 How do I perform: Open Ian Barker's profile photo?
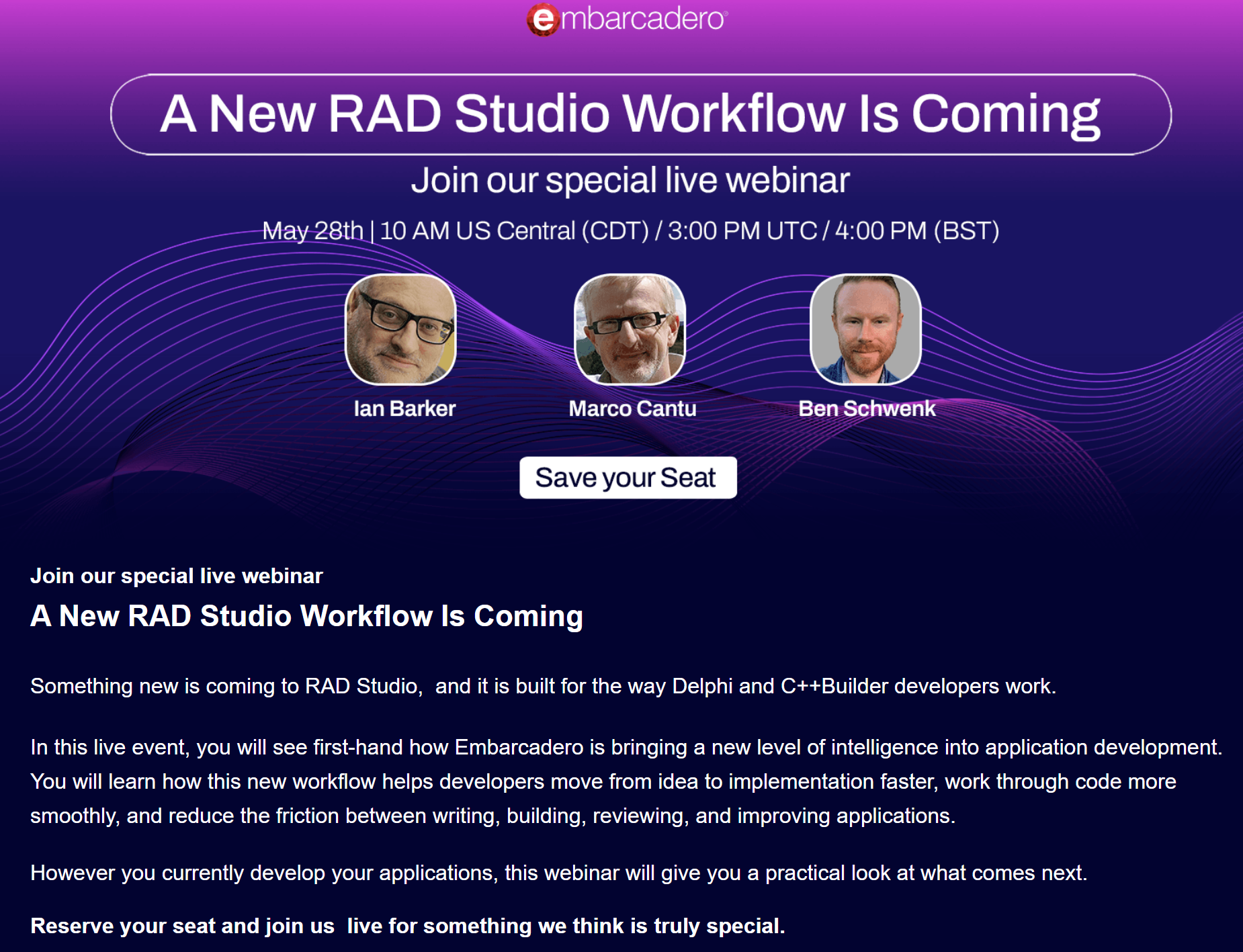[x=400, y=329]
